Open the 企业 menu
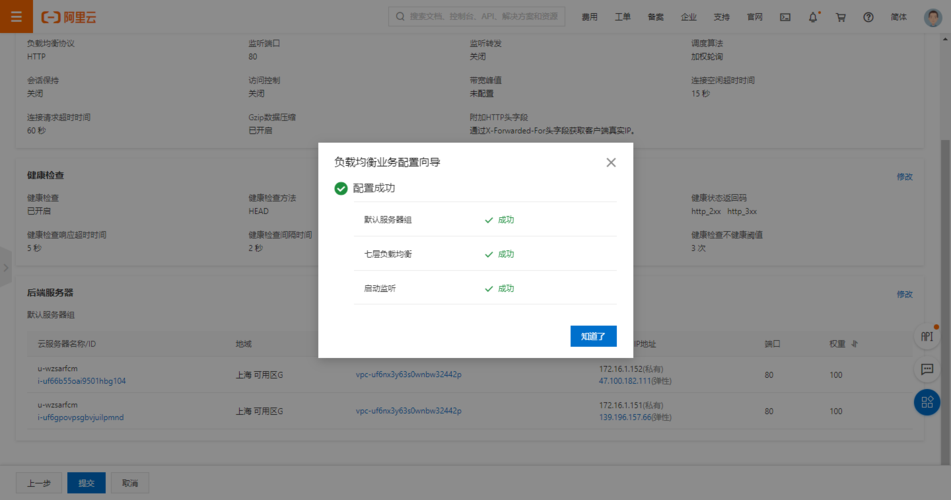This screenshot has width=951, height=500. point(688,17)
